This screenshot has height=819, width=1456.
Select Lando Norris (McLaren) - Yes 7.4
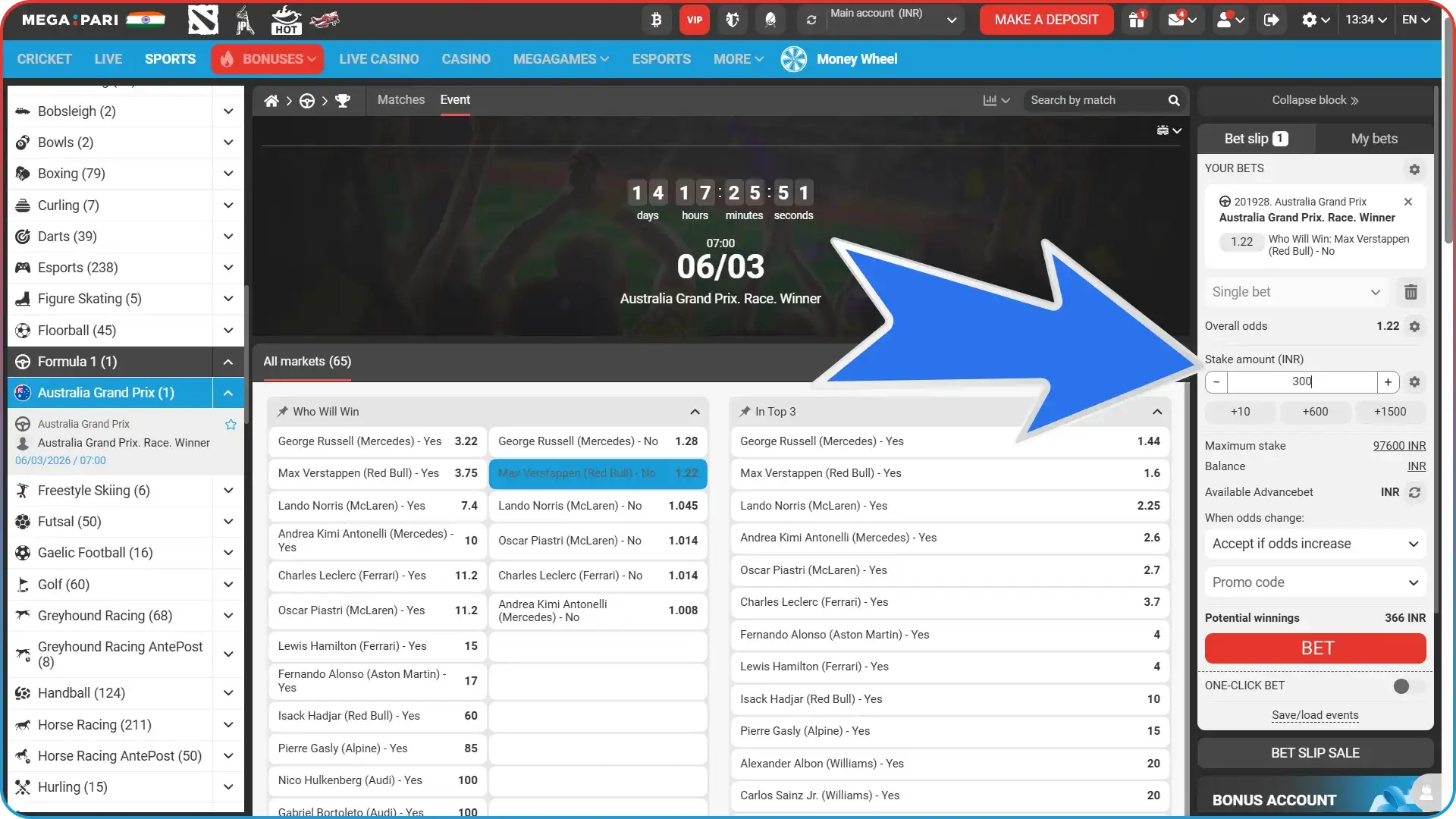coord(378,506)
